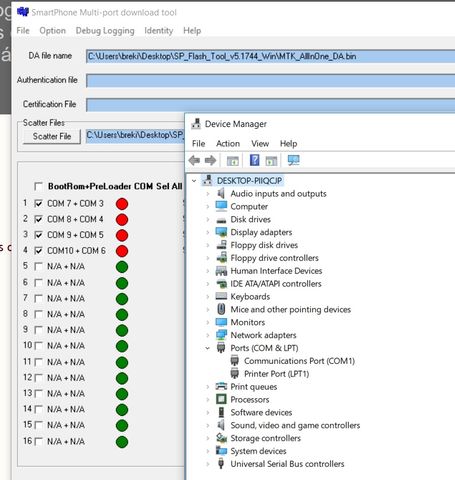Viewport: 455px width, 480px height.
Task: Check the row 16 N/A + N/A checkbox
Action: click(x=38, y=442)
